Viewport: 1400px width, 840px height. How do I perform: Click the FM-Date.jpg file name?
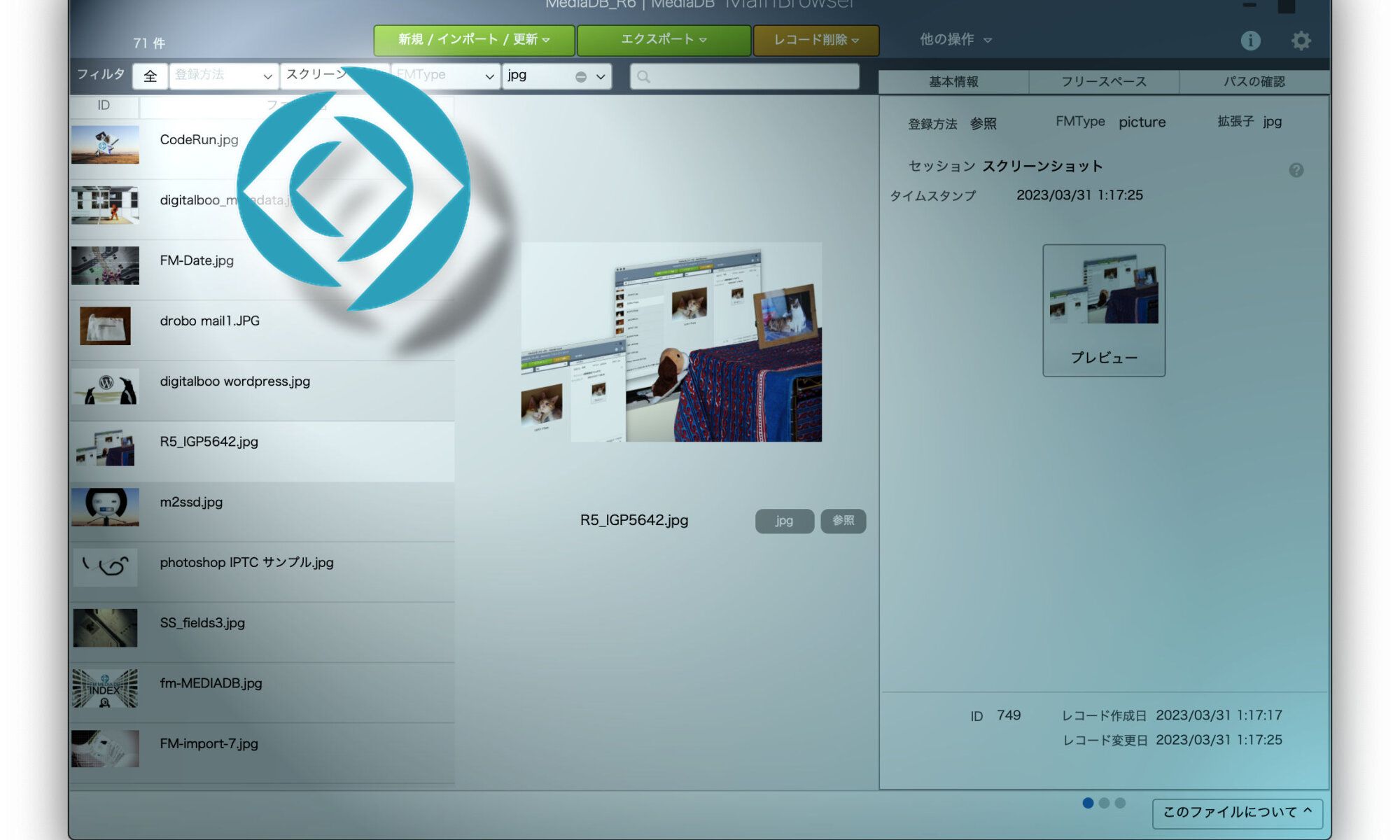[197, 260]
